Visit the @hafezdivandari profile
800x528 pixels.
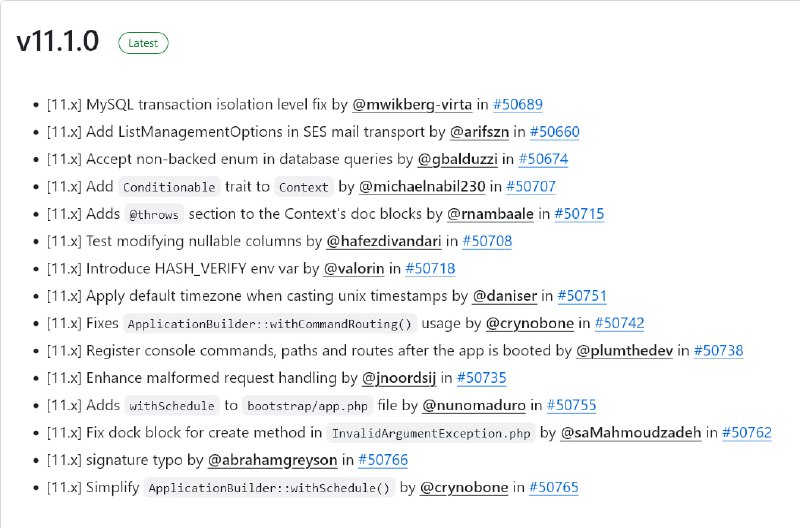[384, 241]
